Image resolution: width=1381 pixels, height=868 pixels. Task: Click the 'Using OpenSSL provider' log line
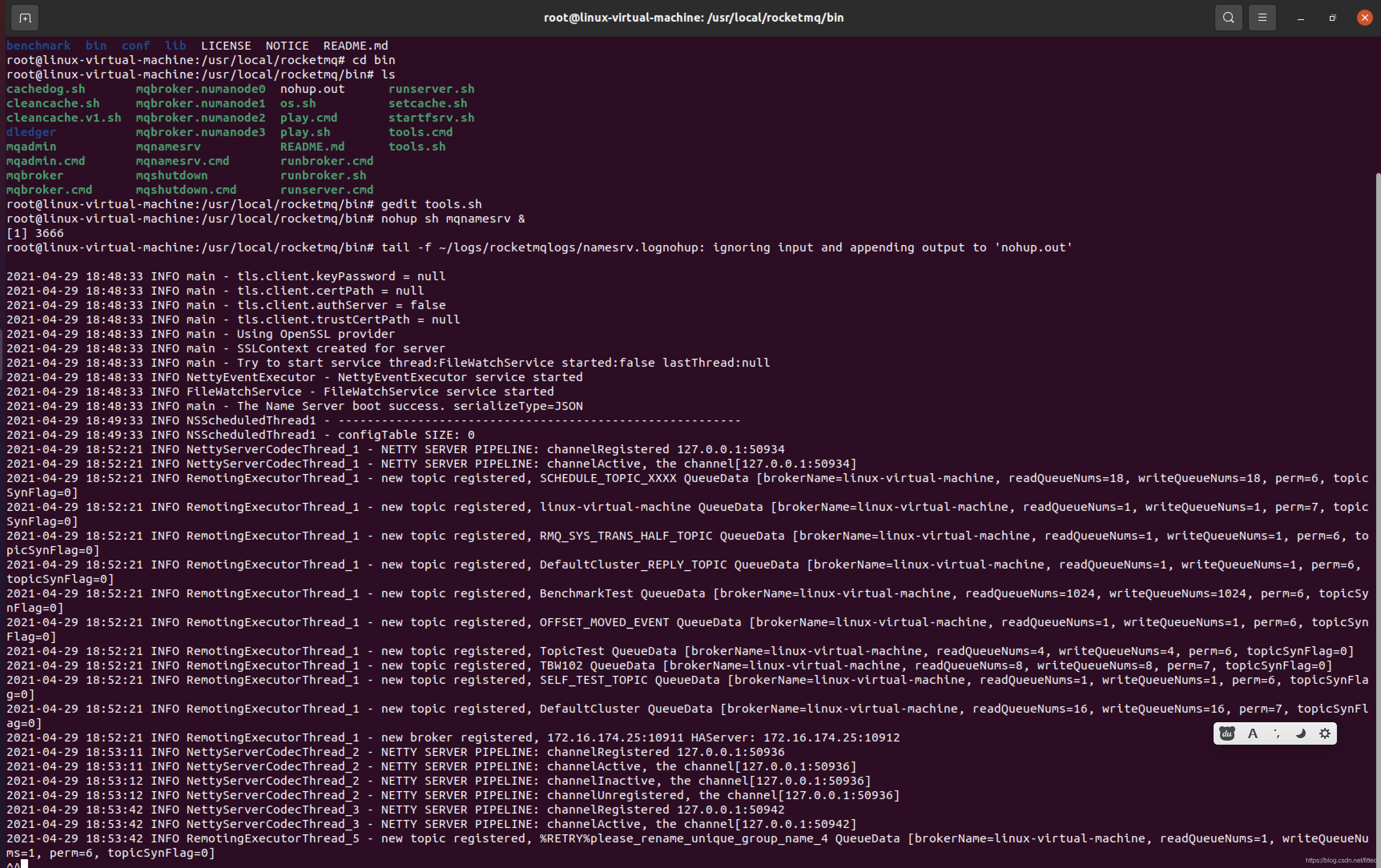[x=201, y=334]
